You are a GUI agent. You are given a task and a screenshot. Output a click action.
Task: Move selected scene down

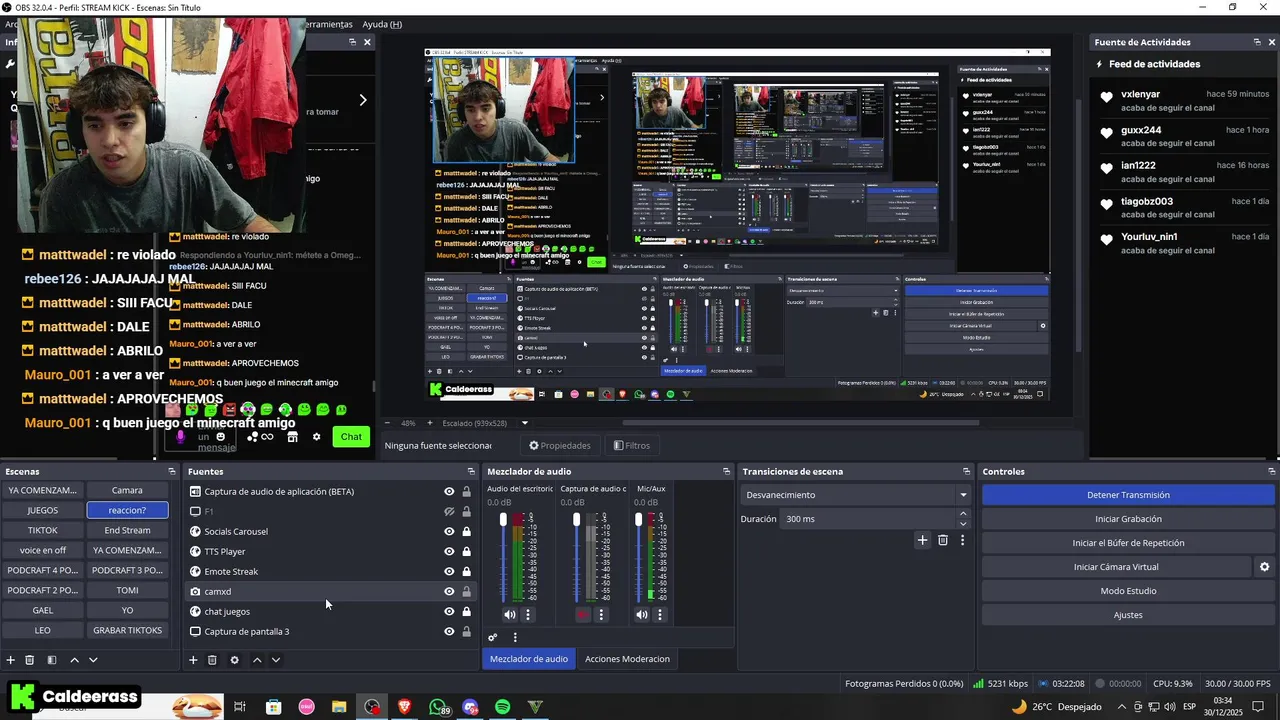click(93, 660)
